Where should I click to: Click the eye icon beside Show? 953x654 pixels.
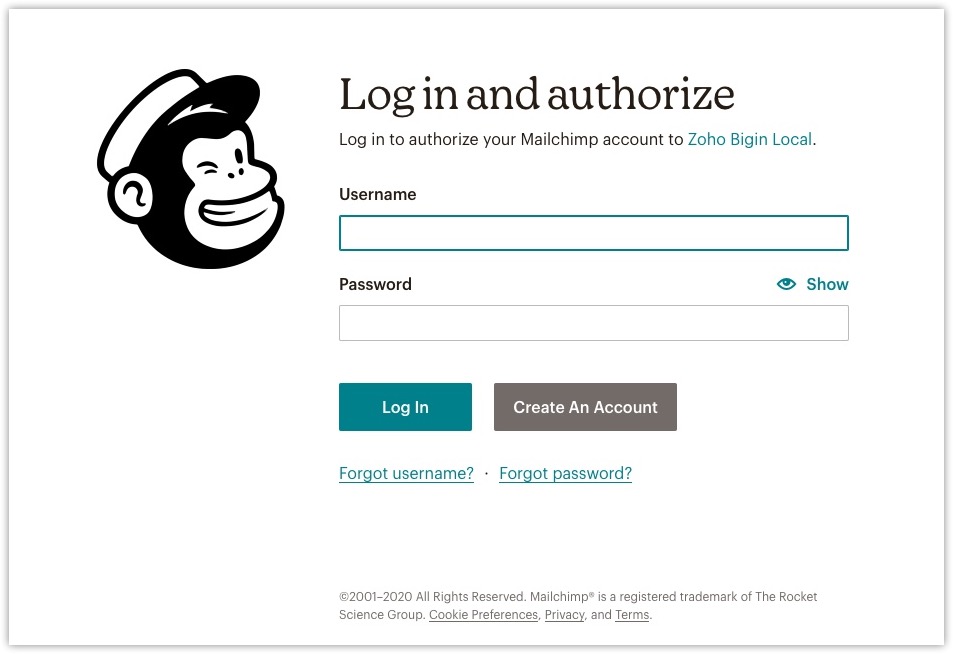(x=786, y=284)
